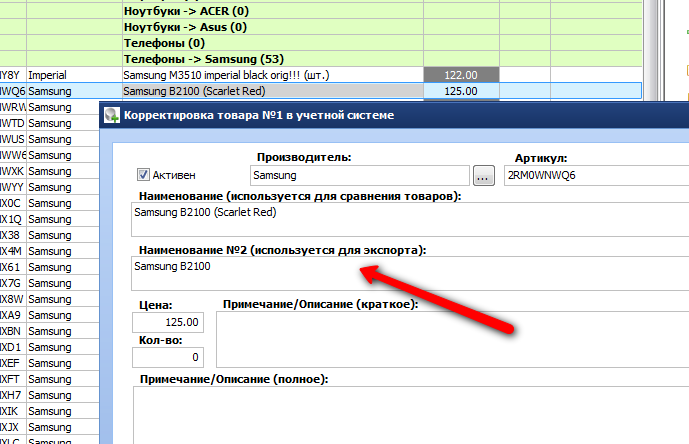
Task: Click Samsung cell in the IX8W row
Action: point(63,299)
